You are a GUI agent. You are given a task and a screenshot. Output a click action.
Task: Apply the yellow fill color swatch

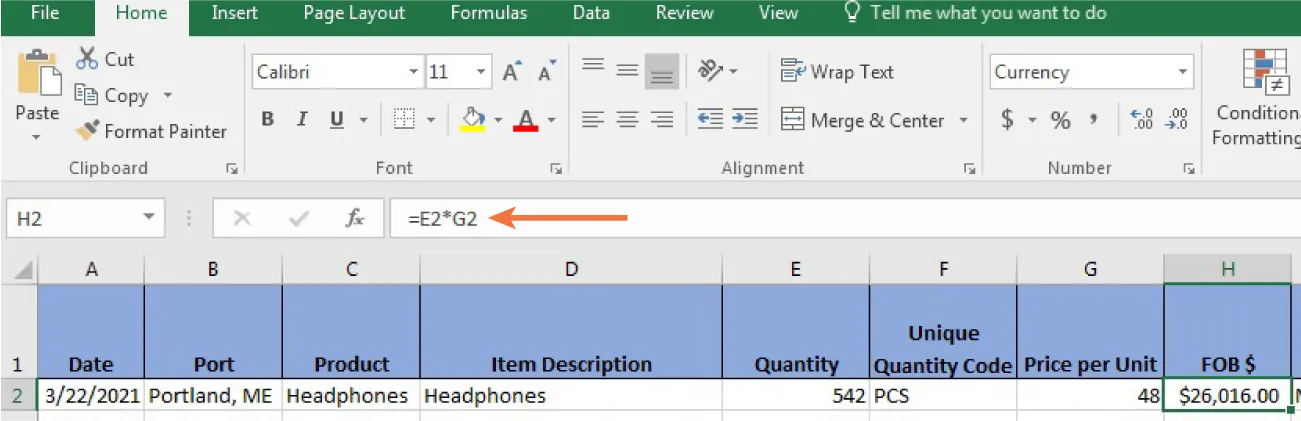(472, 120)
